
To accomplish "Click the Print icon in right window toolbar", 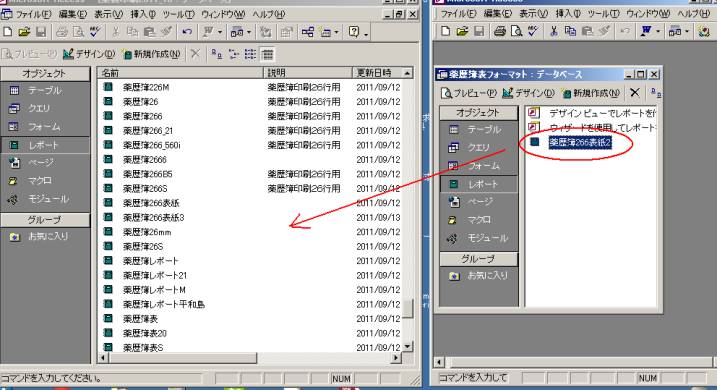I will click(x=500, y=31).
